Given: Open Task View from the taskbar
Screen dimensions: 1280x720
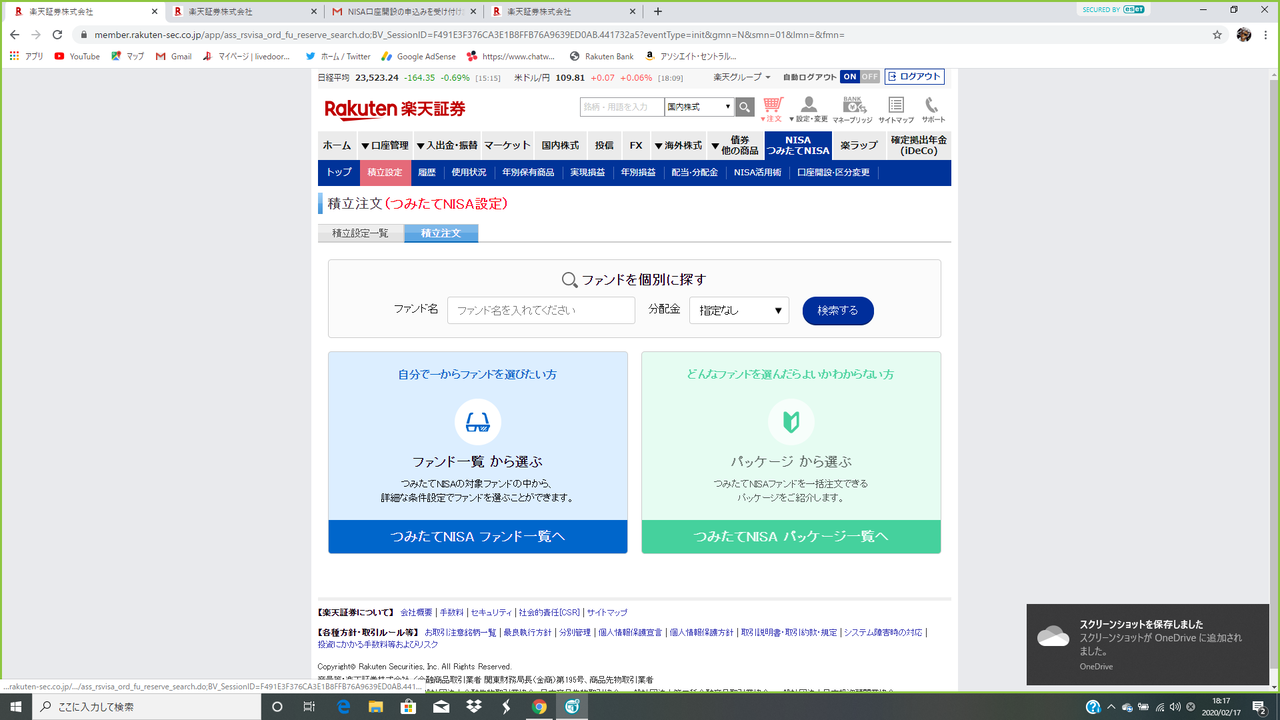Looking at the screenshot, I should click(x=309, y=707).
